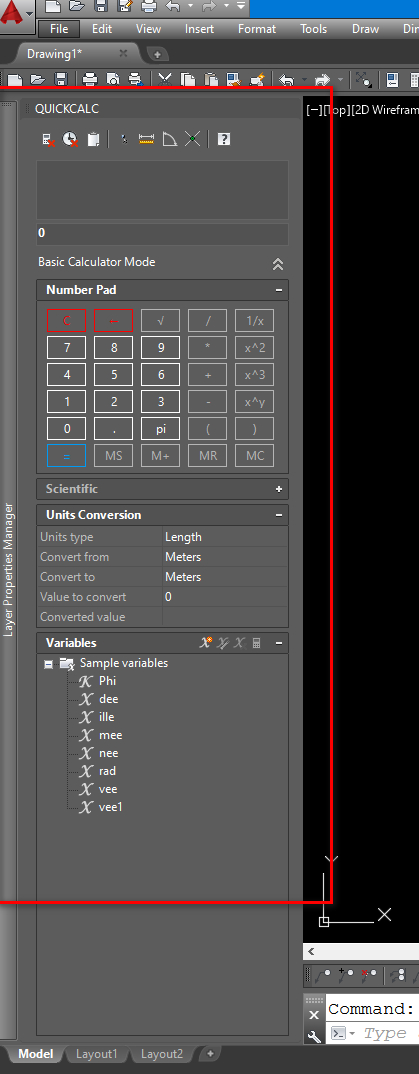The height and width of the screenshot is (1074, 419).
Task: Click the 7 key on number pad
Action: (x=66, y=348)
